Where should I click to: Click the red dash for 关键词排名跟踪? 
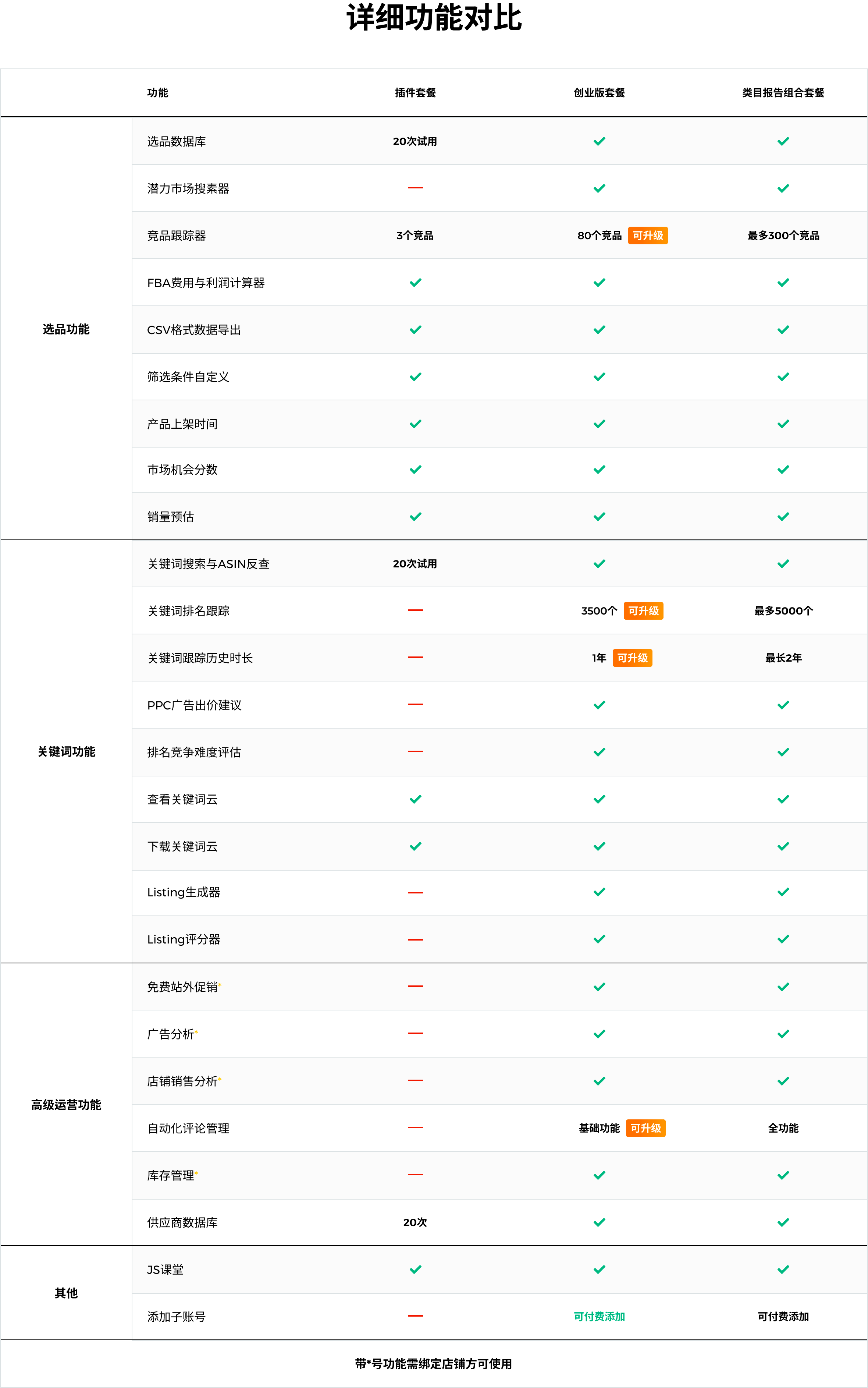(x=415, y=610)
